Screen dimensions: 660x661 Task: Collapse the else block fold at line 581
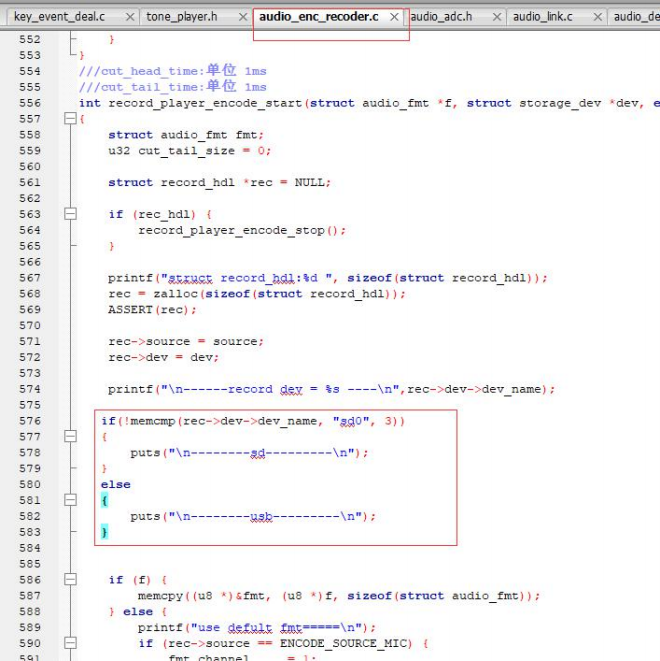(x=70, y=500)
